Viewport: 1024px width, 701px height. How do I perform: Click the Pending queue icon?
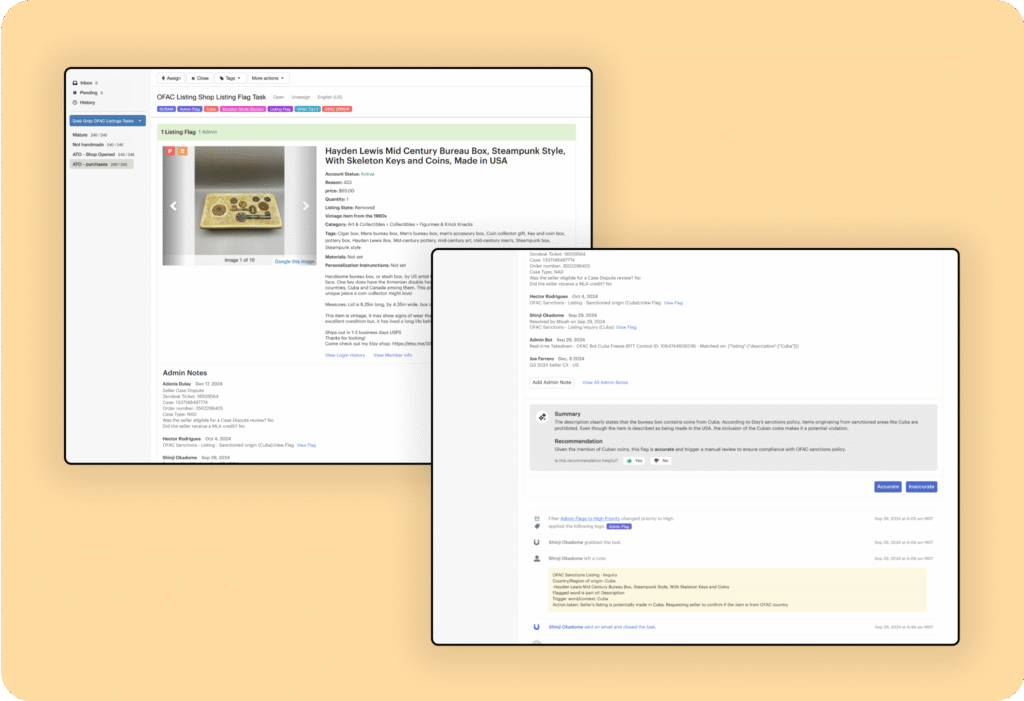[75, 92]
